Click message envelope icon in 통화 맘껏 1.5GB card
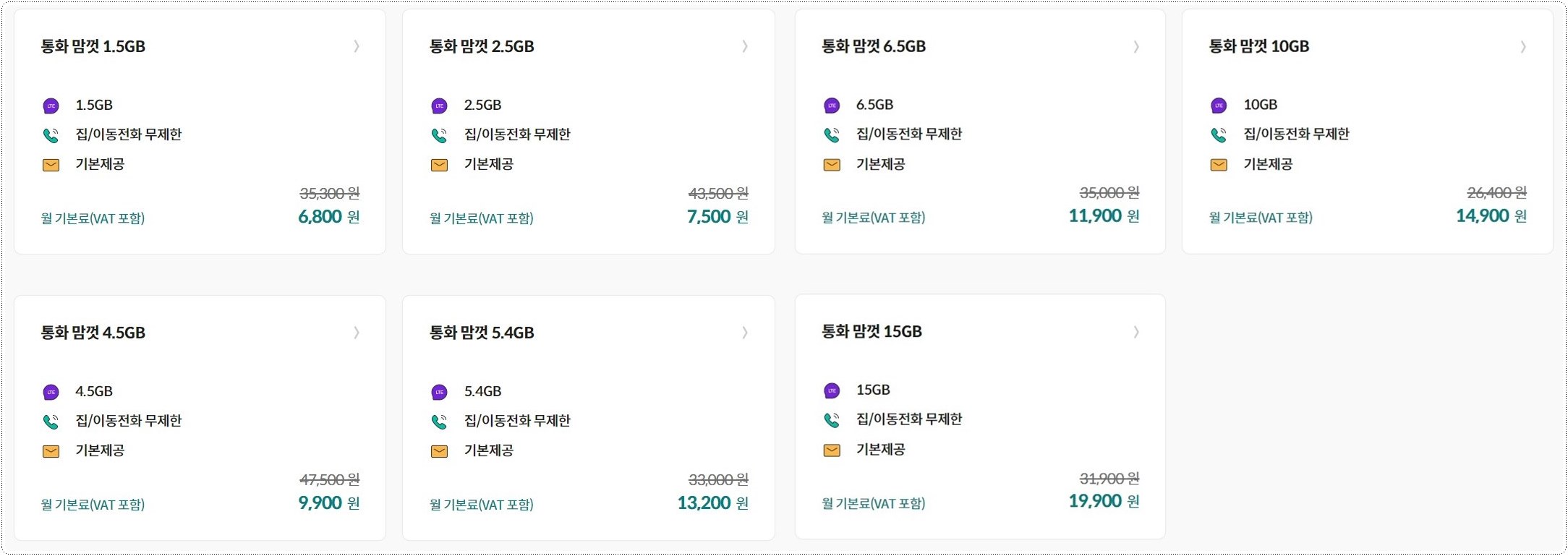The height and width of the screenshot is (556, 1568). 51,165
